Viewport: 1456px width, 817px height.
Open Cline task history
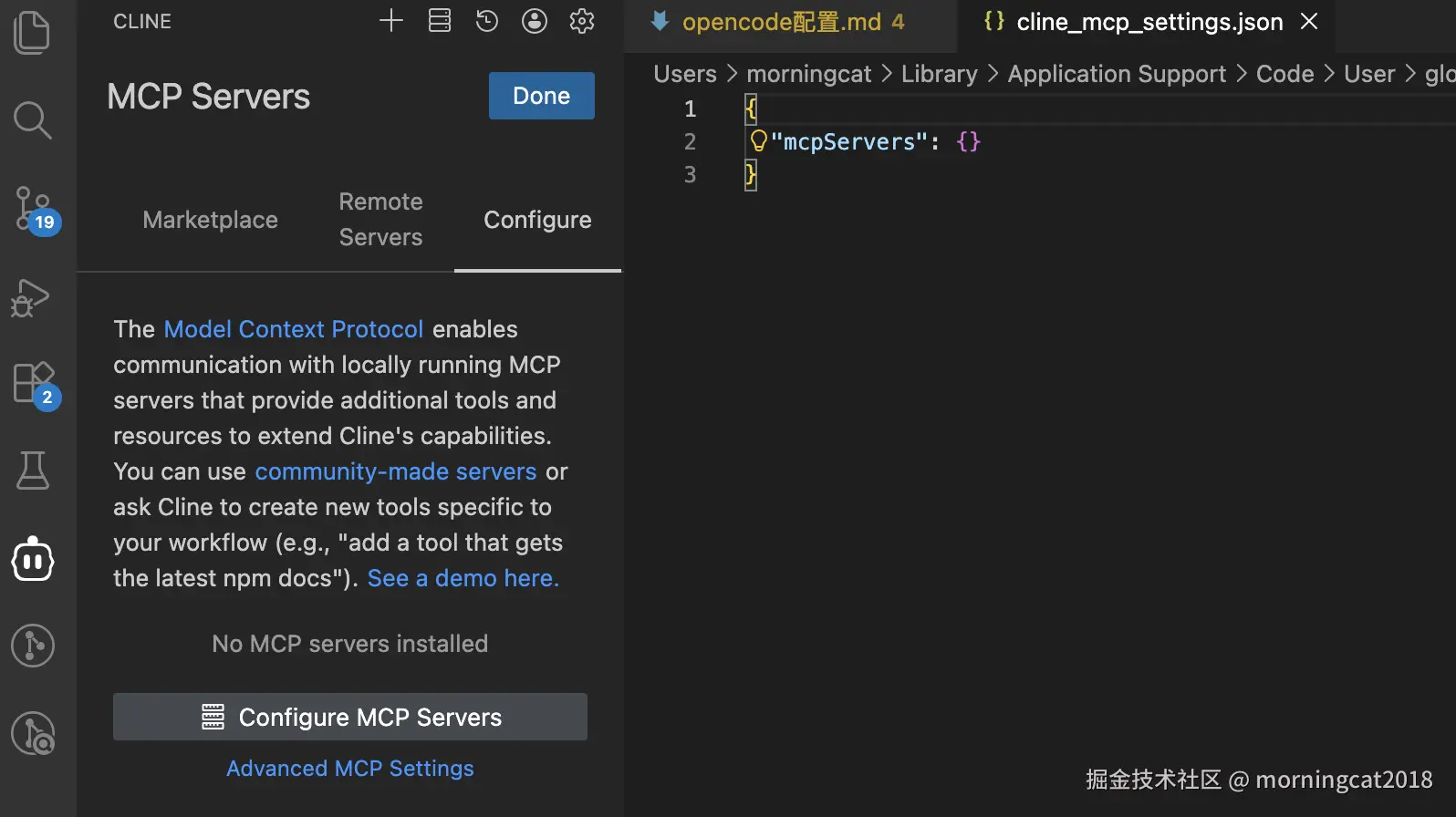click(487, 21)
